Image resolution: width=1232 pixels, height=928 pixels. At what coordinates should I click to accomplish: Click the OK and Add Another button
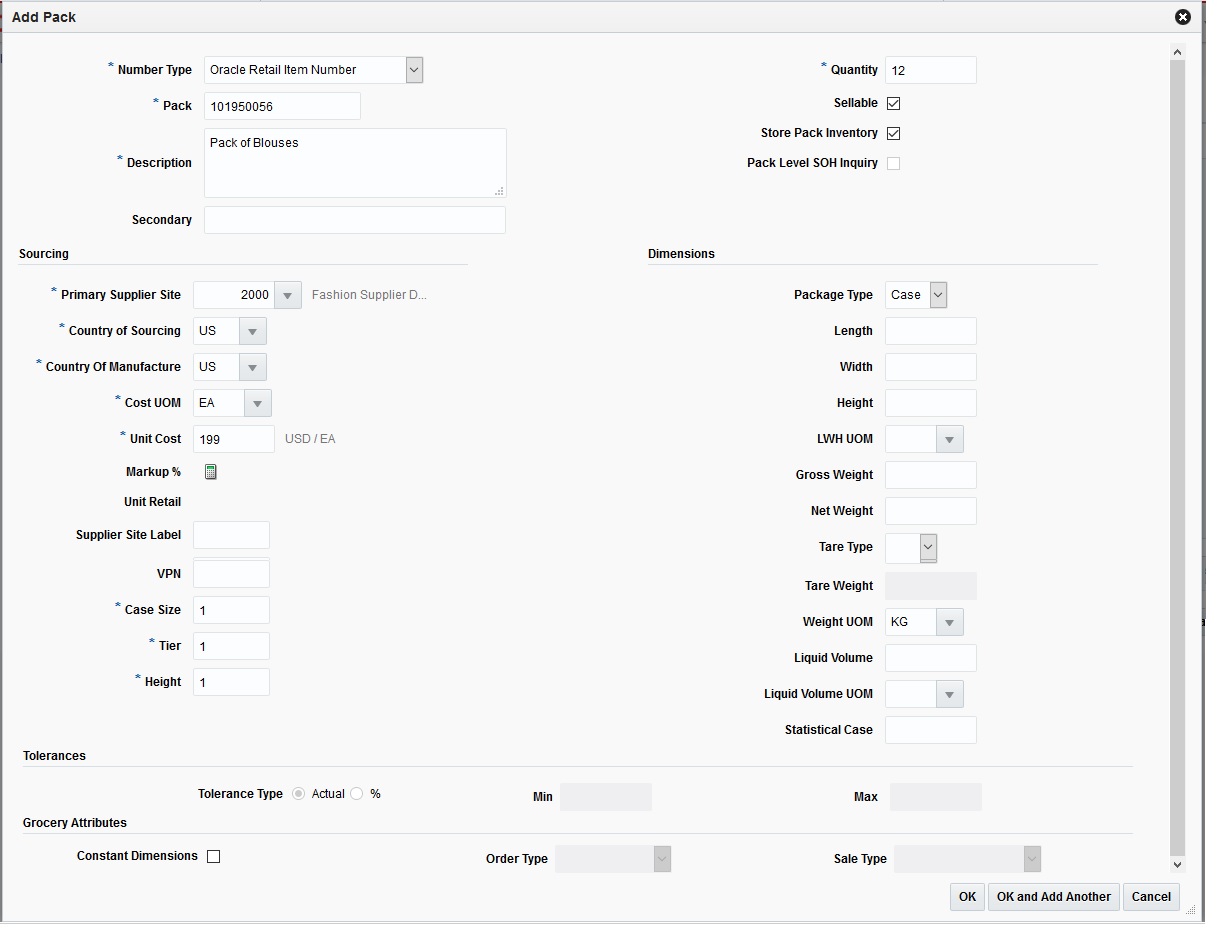1053,897
